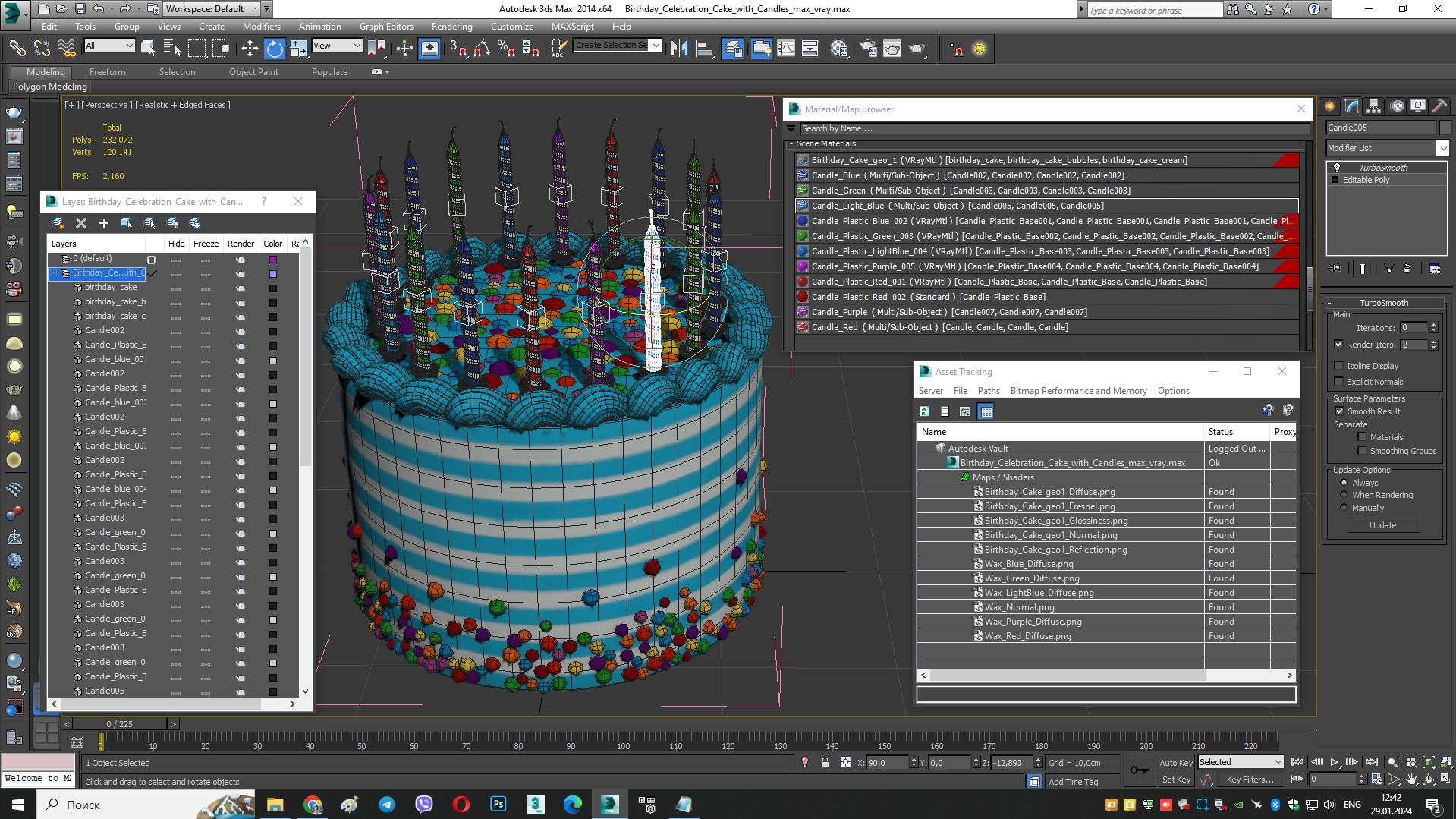This screenshot has width=1456, height=819.
Task: Click the color swatch of Birthday_Ce...ith_C layer
Action: tap(273, 274)
